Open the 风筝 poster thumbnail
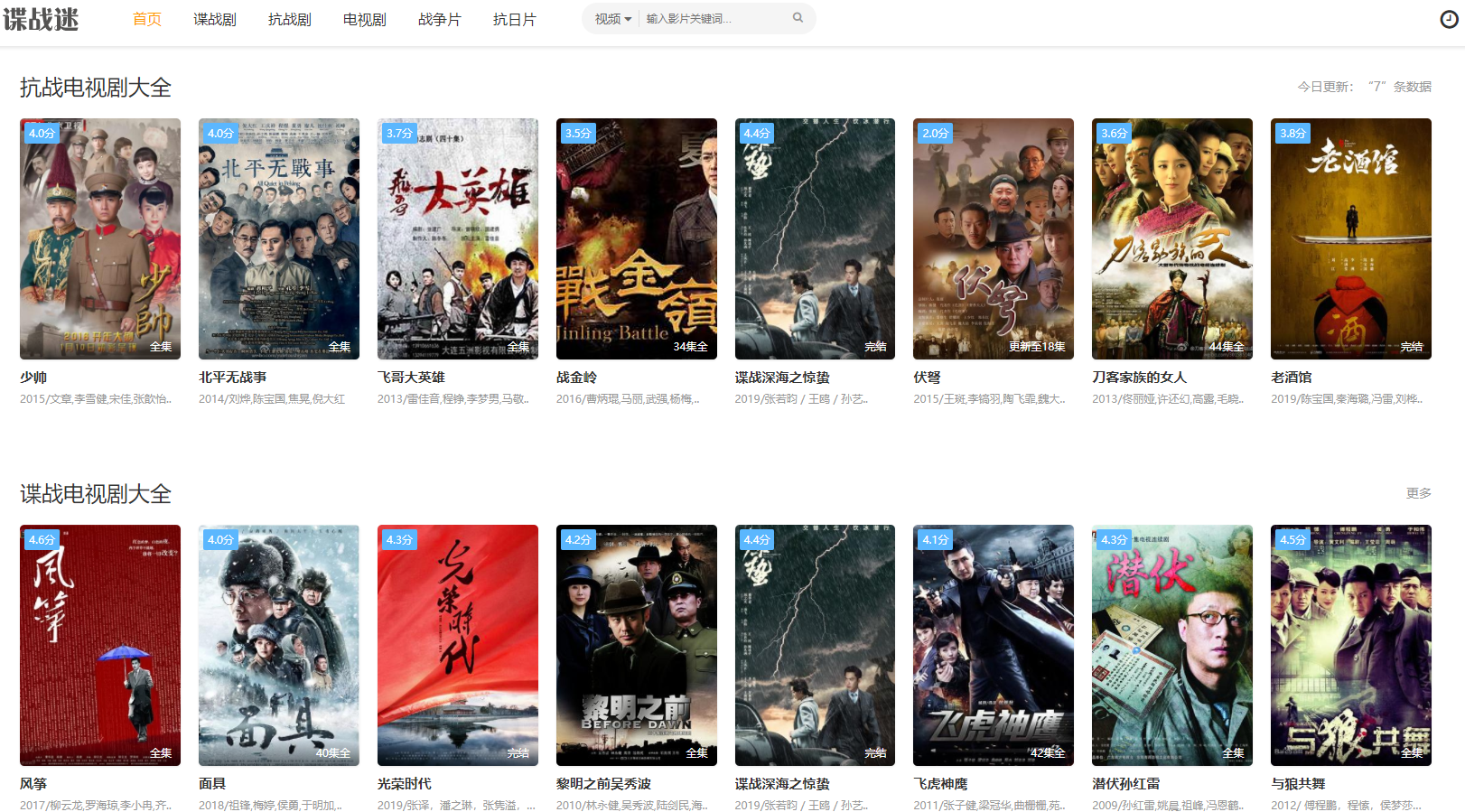Screen dimensions: 1465x812 100,645
